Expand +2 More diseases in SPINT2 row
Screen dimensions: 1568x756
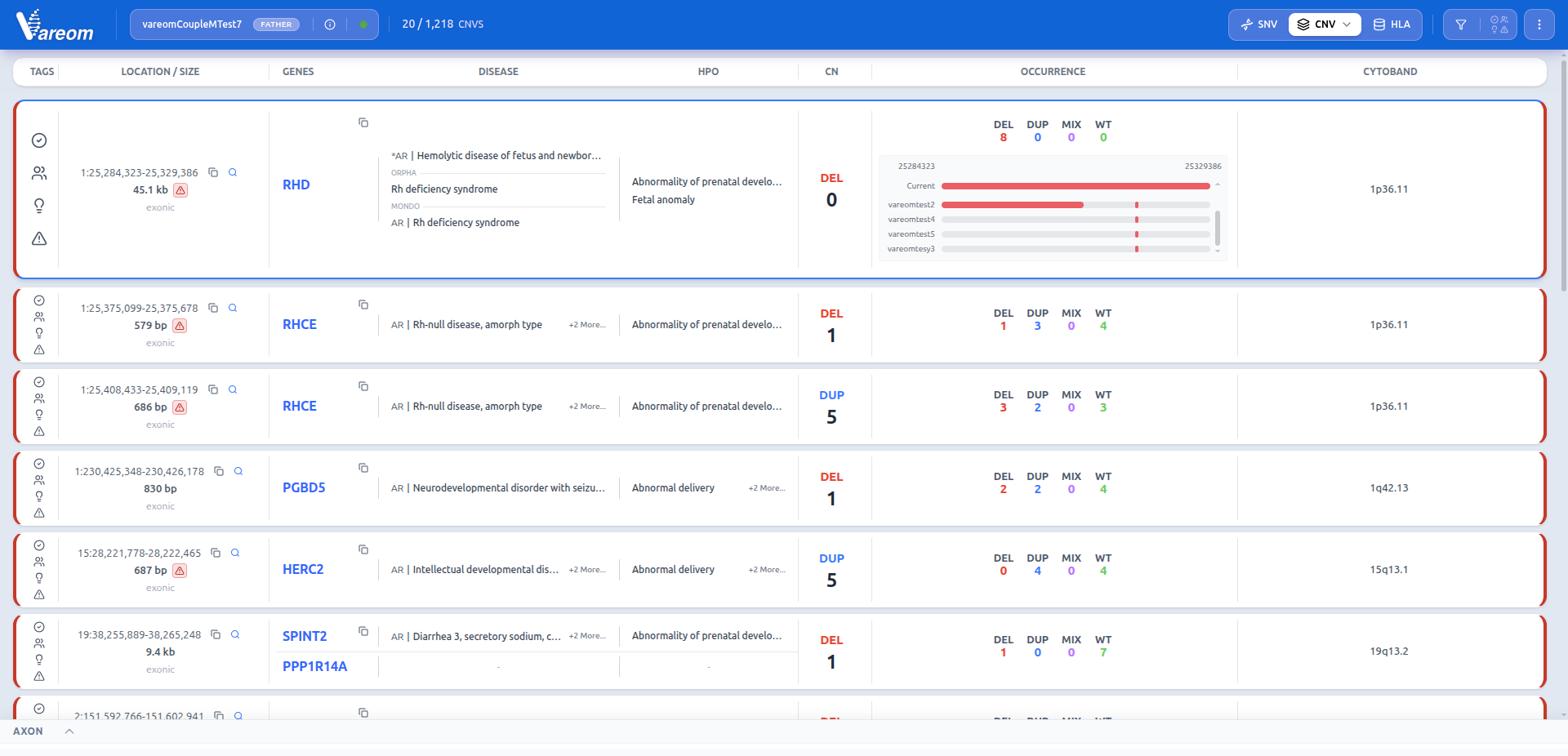pos(587,636)
